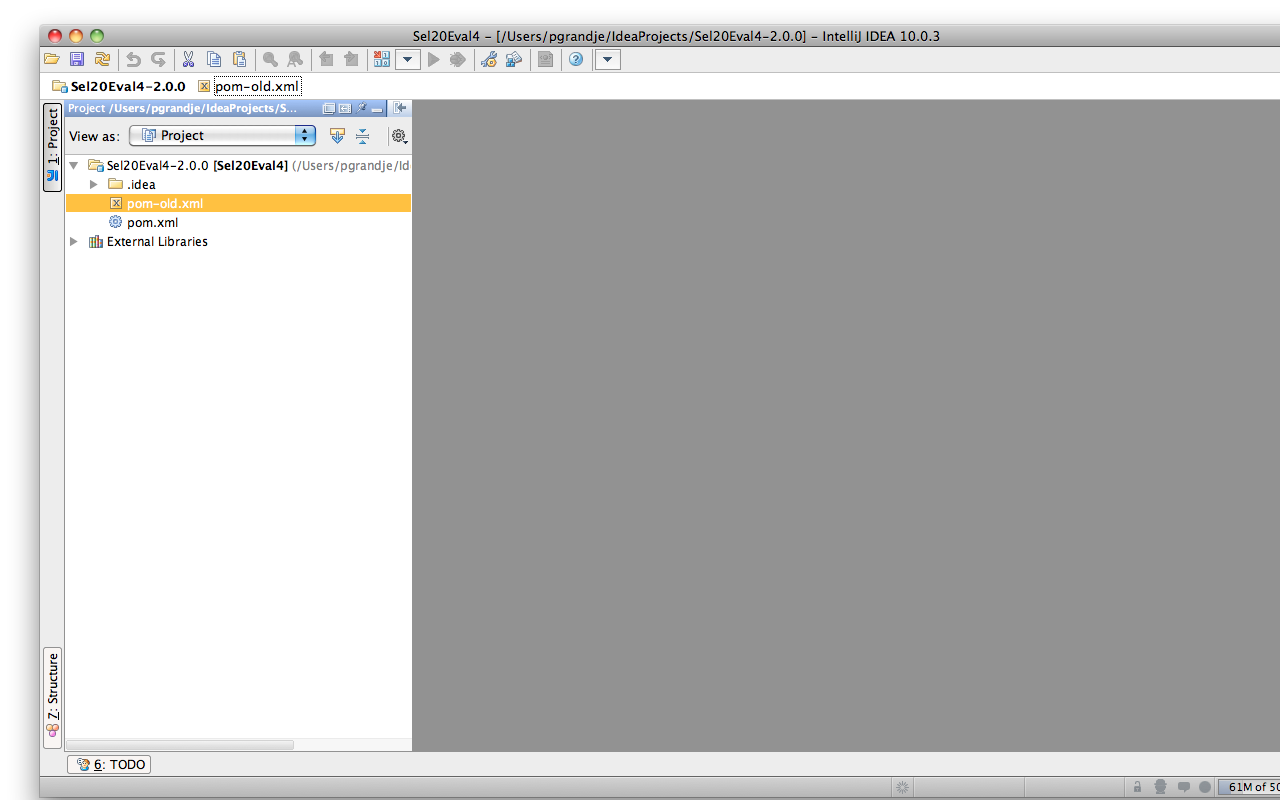Expand External Libraries node
The height and width of the screenshot is (800, 1280).
click(74, 241)
